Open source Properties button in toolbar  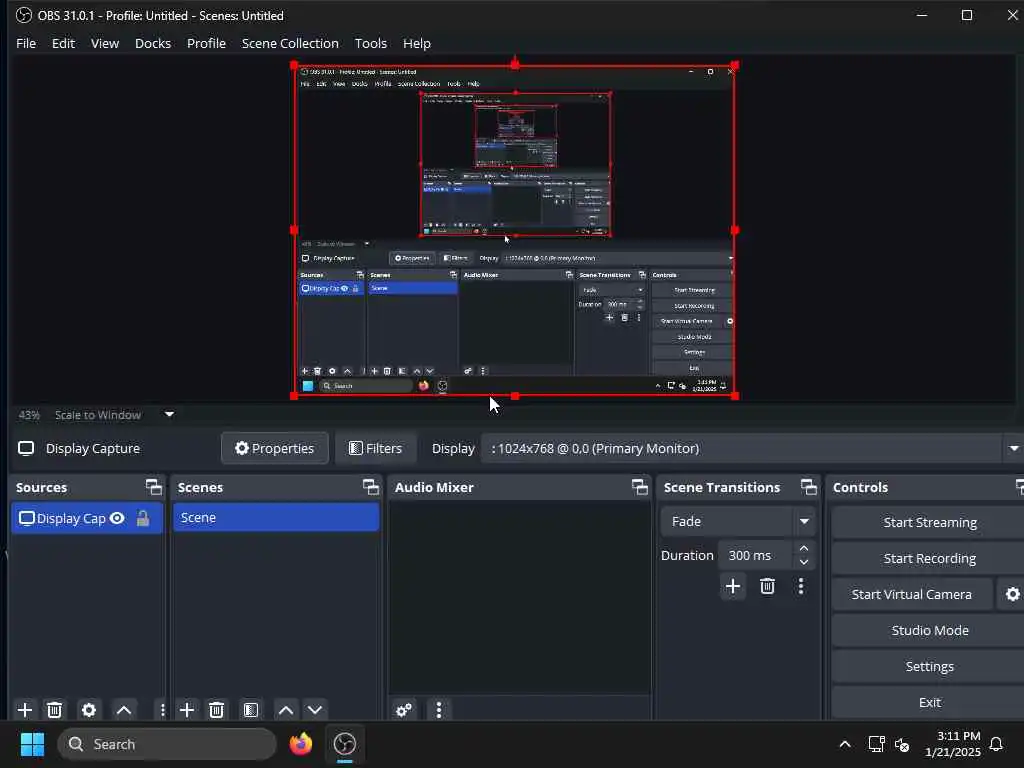(275, 449)
